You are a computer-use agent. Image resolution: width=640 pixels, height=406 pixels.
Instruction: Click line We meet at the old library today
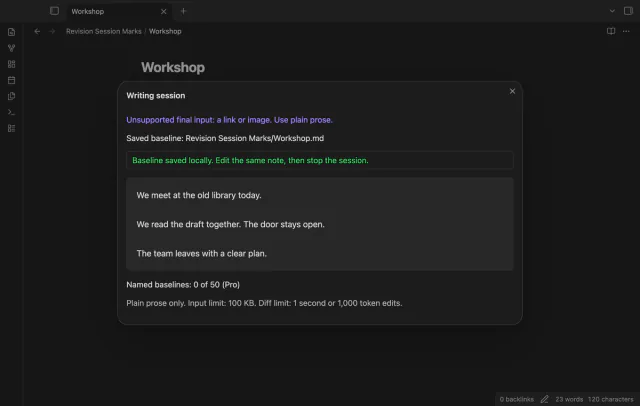pyautogui.click(x=199, y=195)
